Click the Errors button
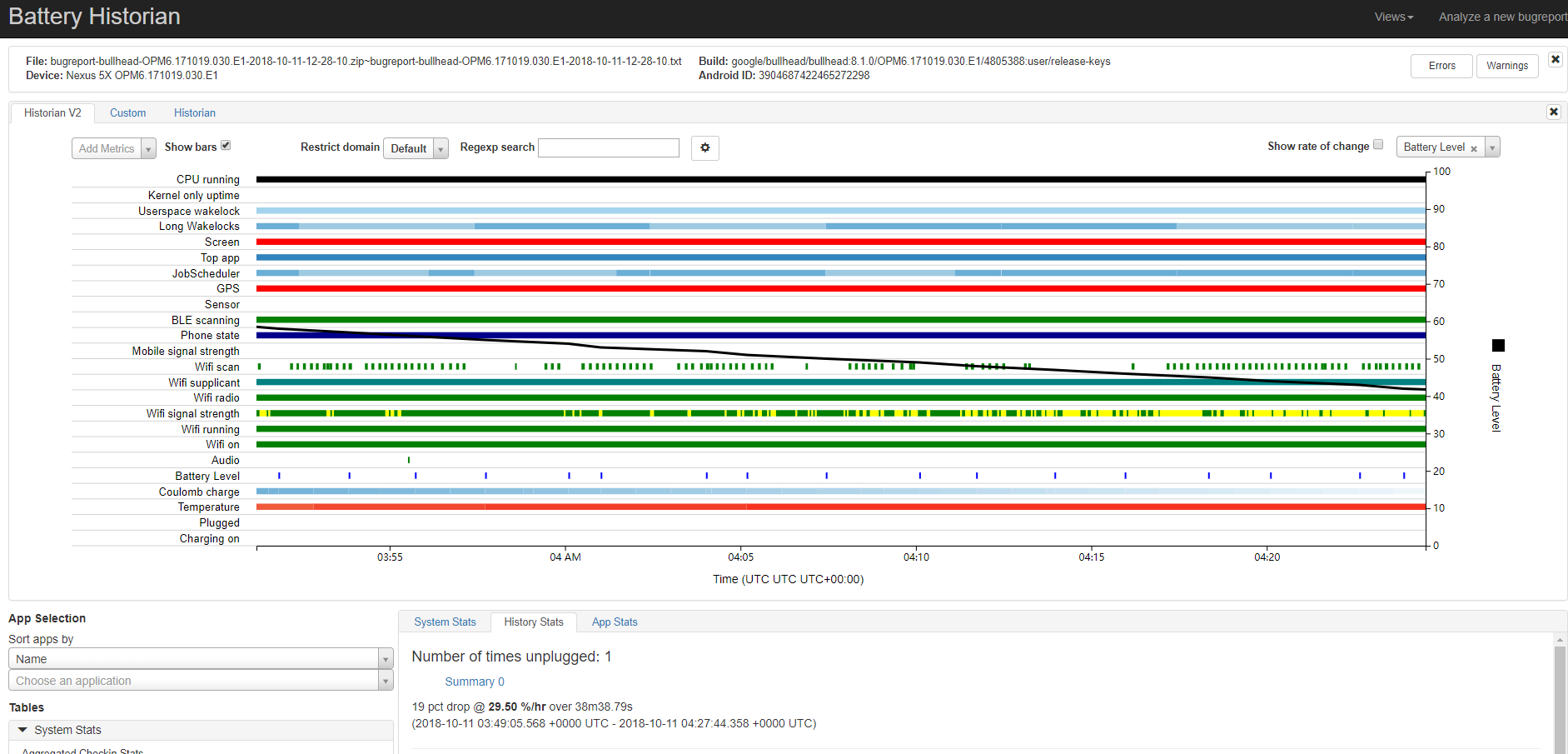This screenshot has width=1568, height=754. pos(1441,66)
